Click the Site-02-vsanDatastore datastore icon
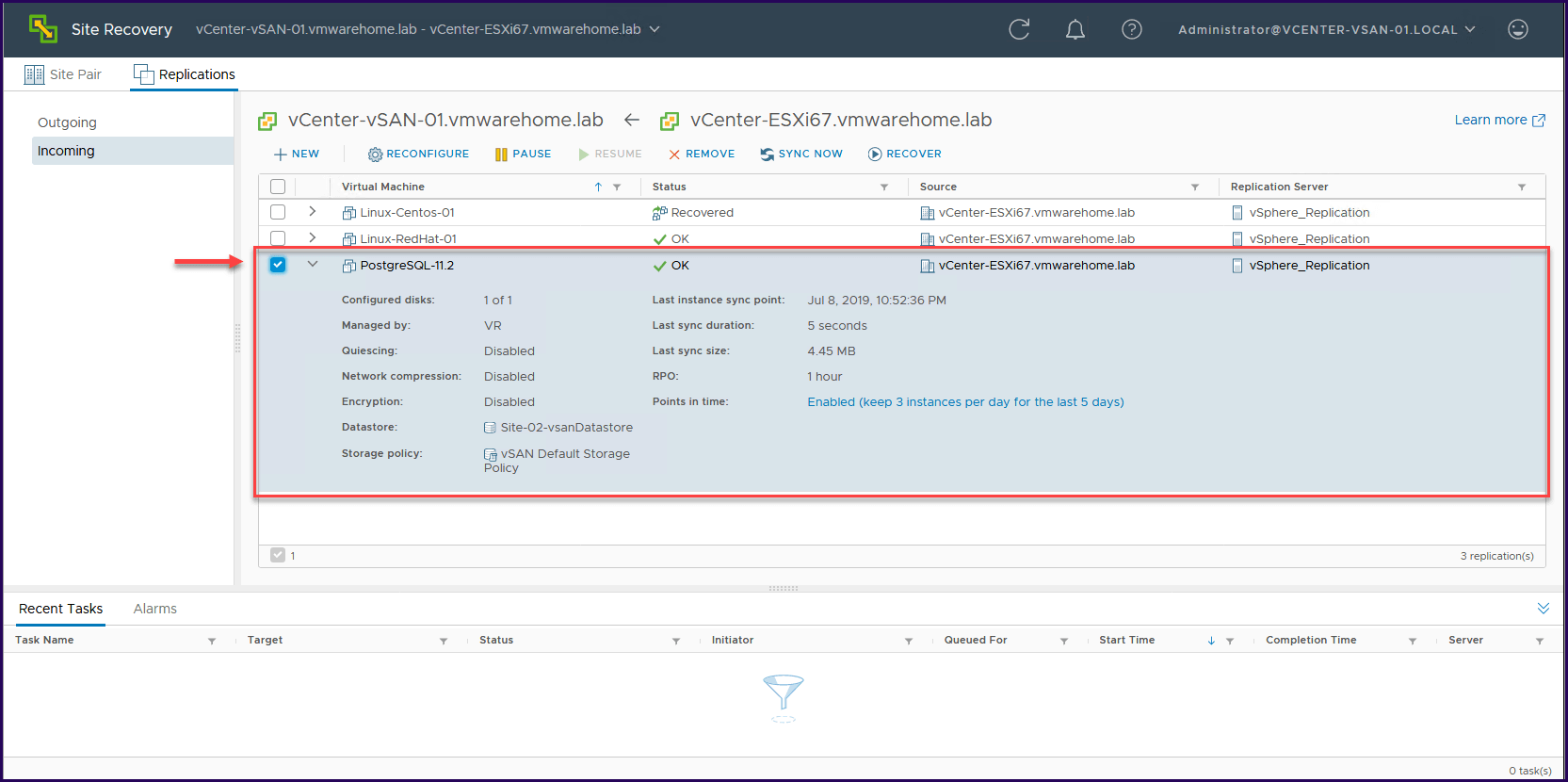 click(x=490, y=428)
